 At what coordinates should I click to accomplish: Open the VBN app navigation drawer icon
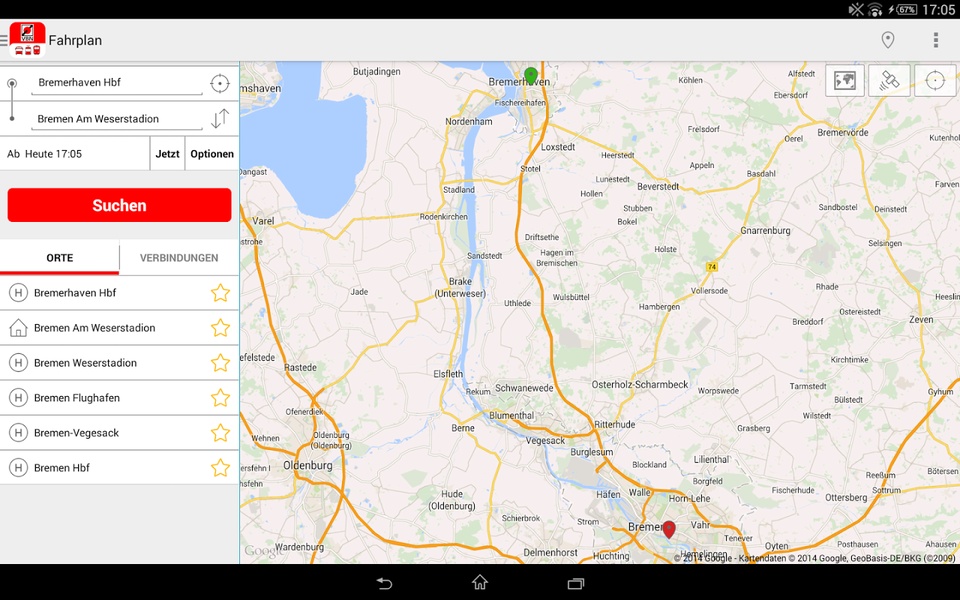coord(23,40)
